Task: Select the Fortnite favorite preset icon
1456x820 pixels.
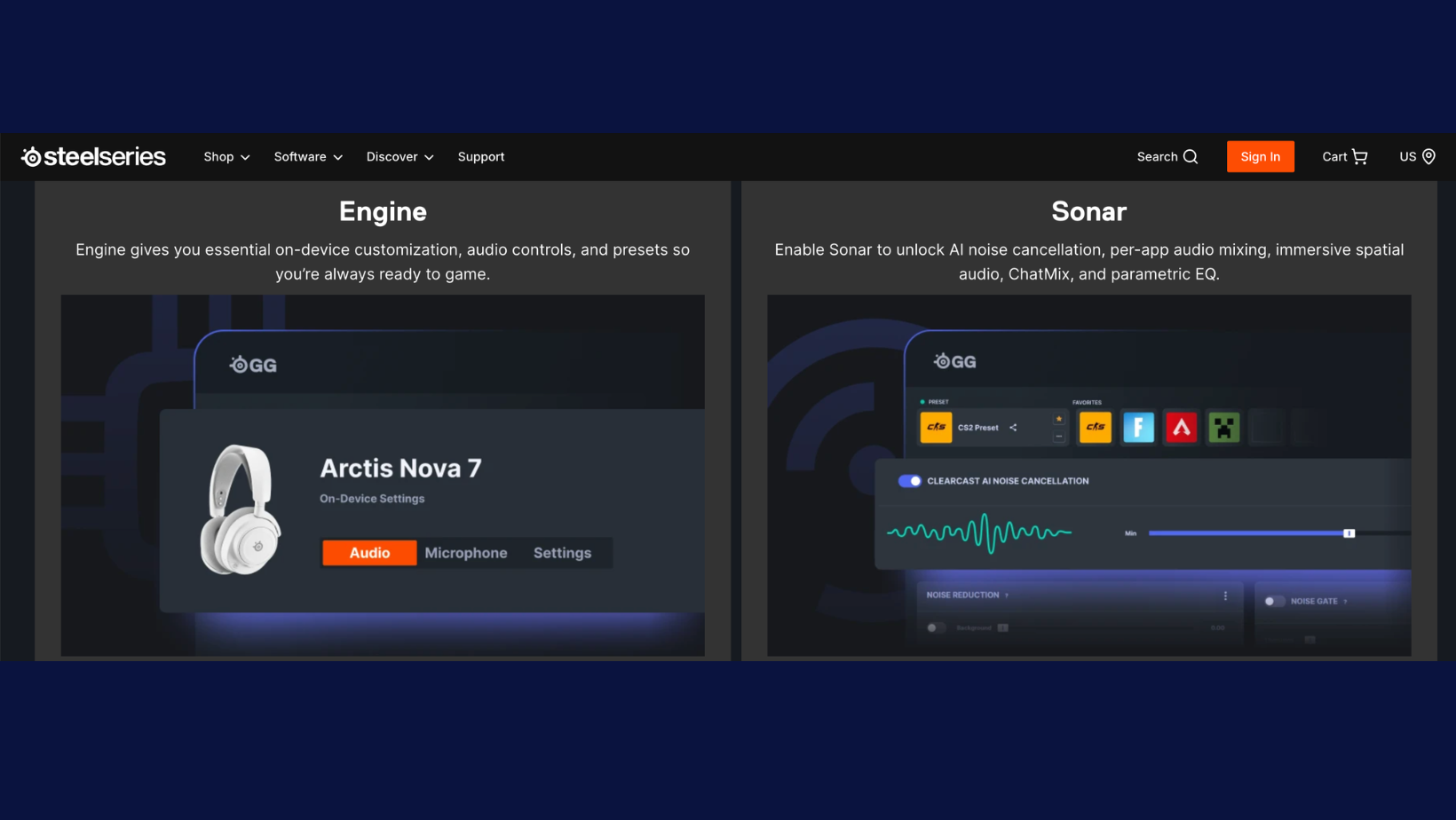Action: [x=1138, y=428]
